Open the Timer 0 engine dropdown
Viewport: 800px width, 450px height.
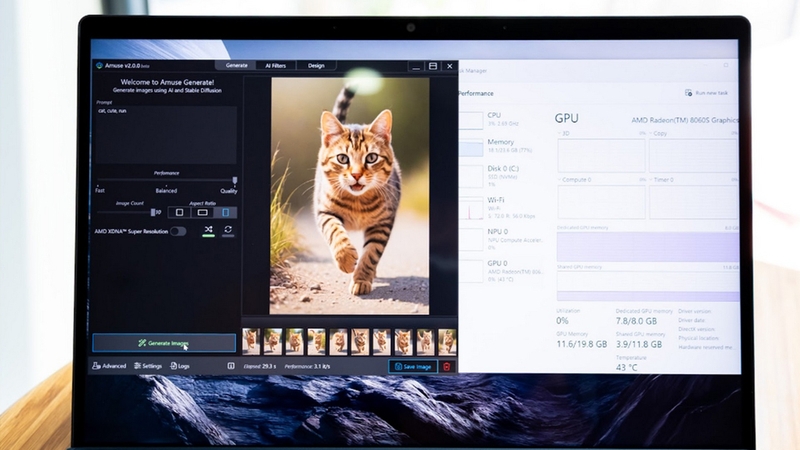point(662,180)
